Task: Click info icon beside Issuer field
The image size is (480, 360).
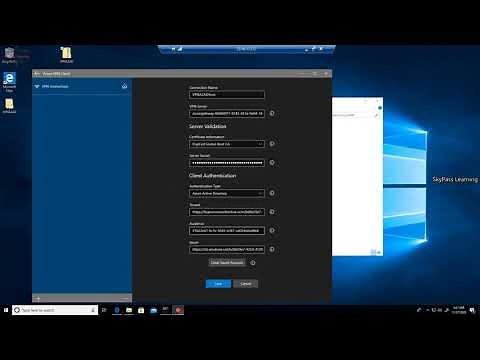Action: (x=272, y=249)
